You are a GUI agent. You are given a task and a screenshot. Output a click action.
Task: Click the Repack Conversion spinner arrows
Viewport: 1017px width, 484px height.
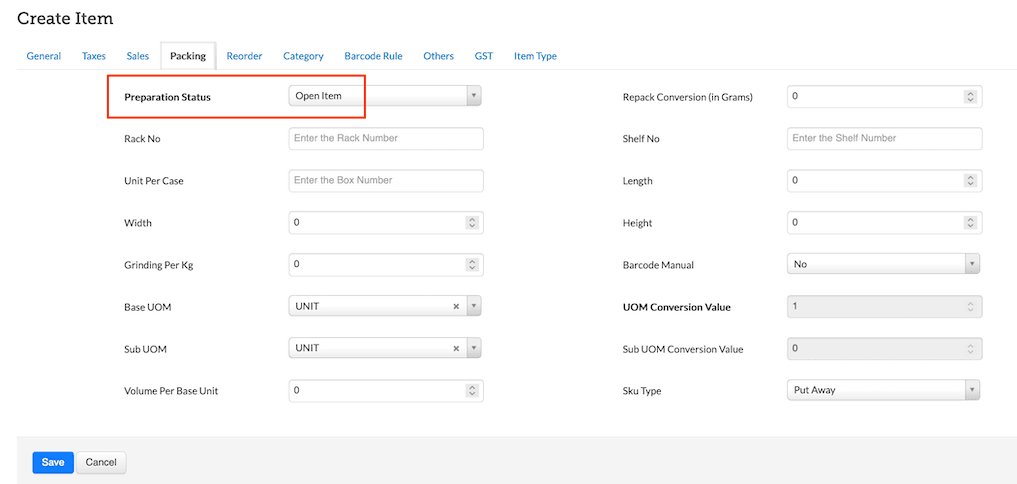tap(970, 96)
